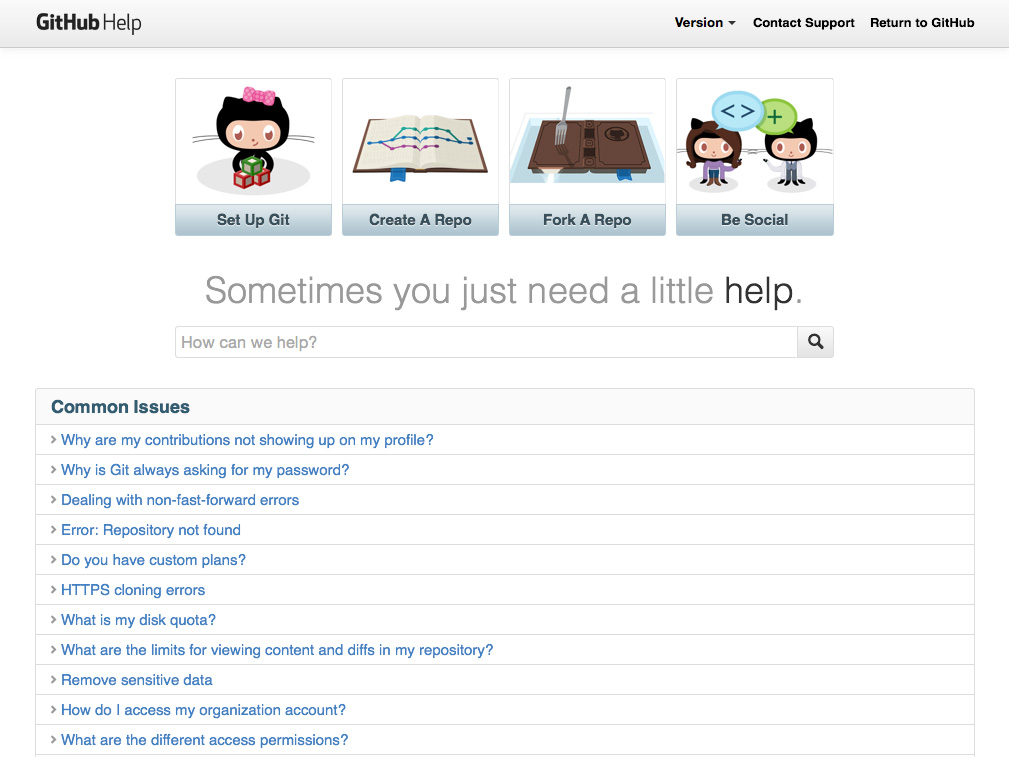Expand the chevron next to Remove sensitive data

click(53, 680)
